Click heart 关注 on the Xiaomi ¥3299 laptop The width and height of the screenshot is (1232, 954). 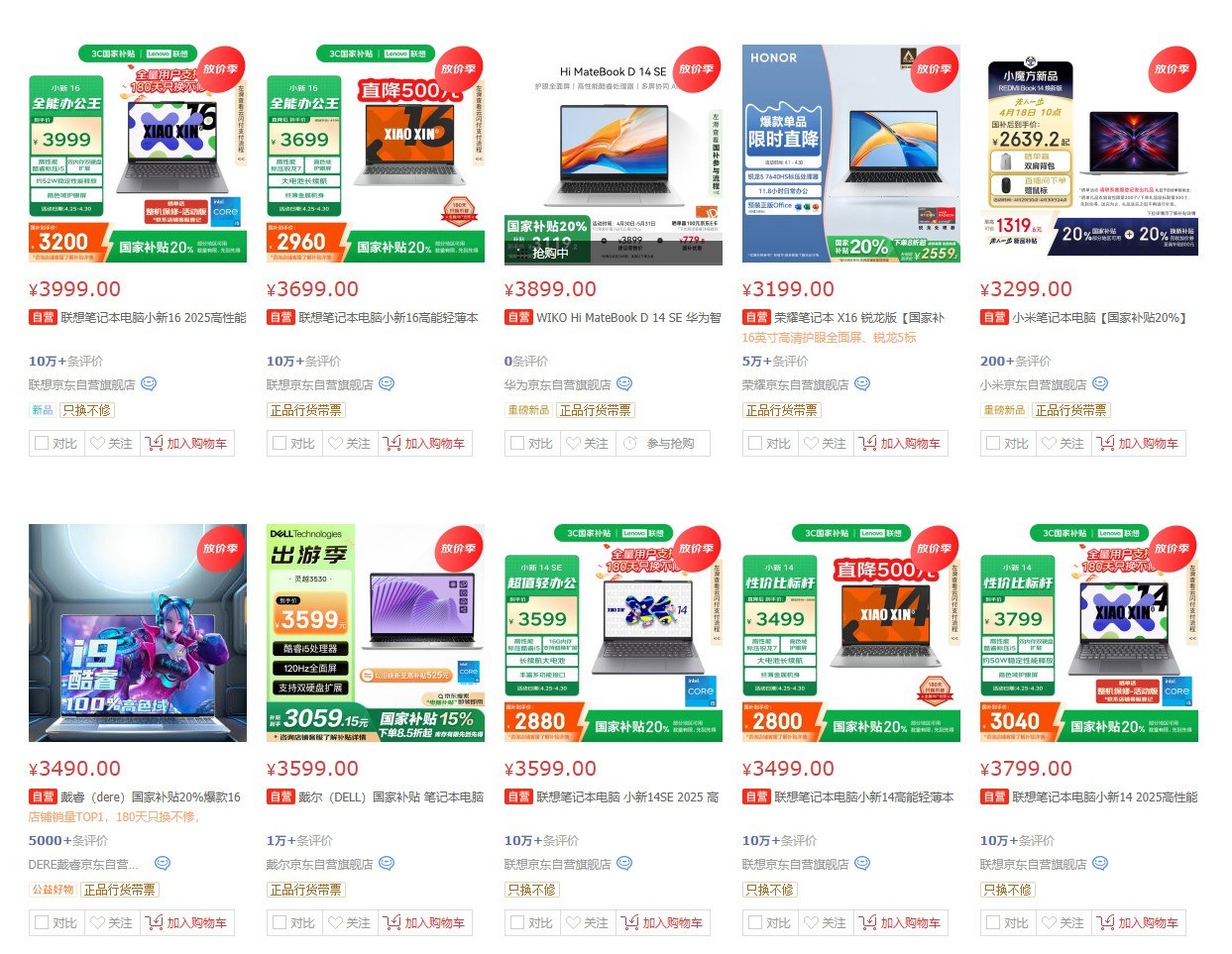[1063, 443]
